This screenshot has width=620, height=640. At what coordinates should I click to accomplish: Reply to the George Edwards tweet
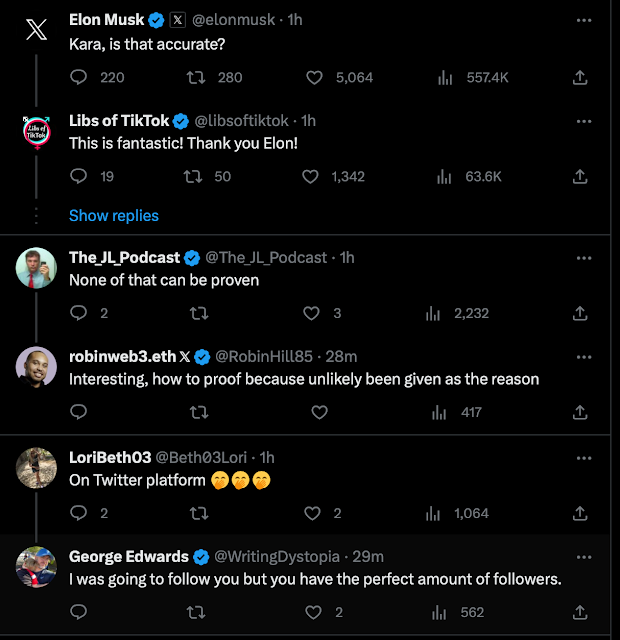pos(80,612)
